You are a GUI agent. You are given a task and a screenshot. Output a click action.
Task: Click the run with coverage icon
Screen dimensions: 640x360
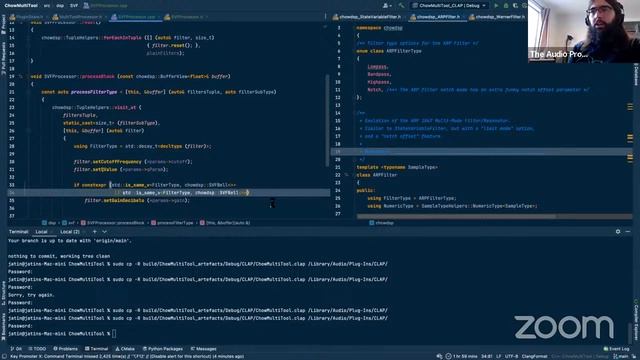pyautogui.click(x=515, y=6)
